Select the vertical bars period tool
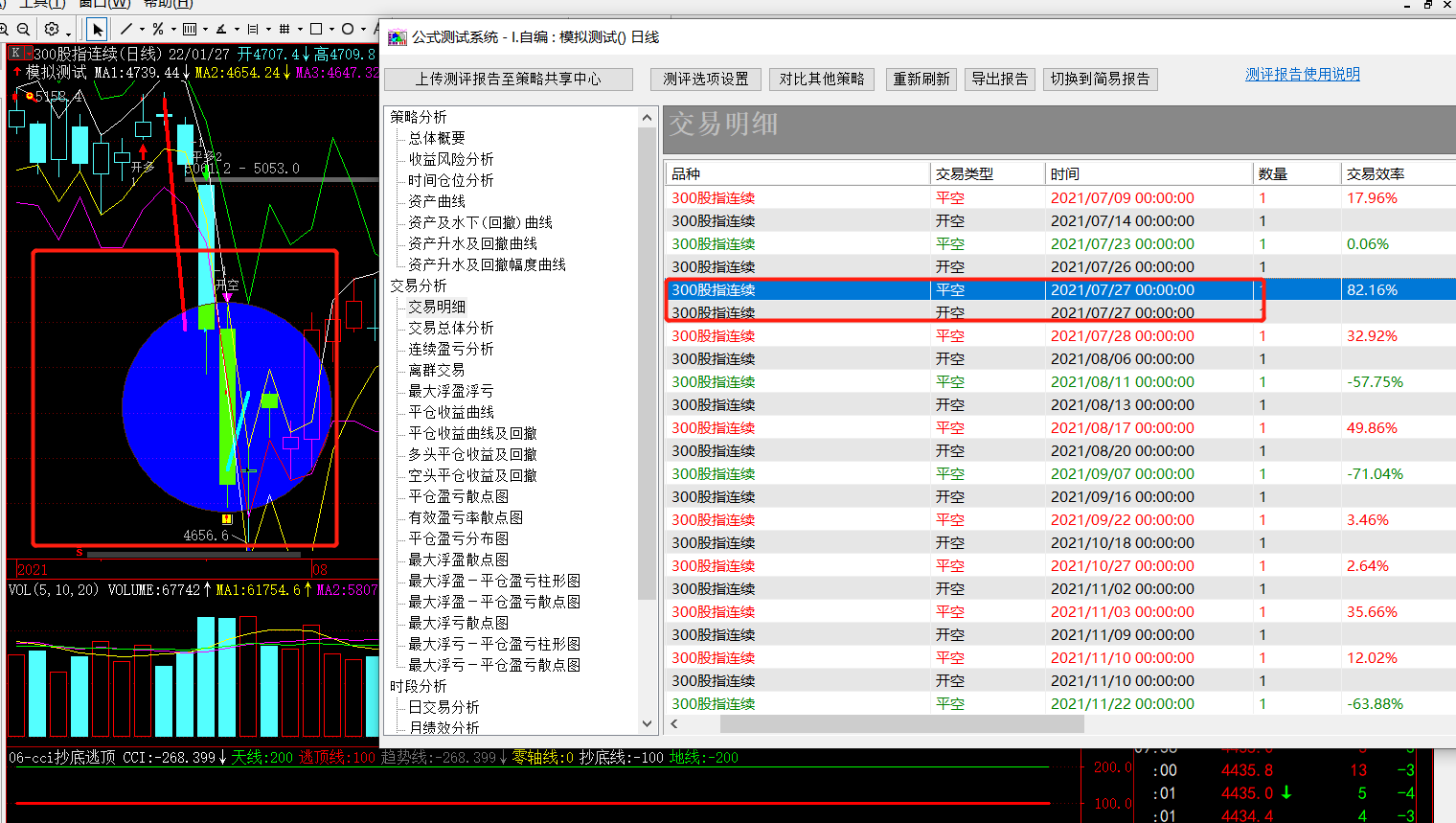This screenshot has height=823, width=1456. [190, 29]
